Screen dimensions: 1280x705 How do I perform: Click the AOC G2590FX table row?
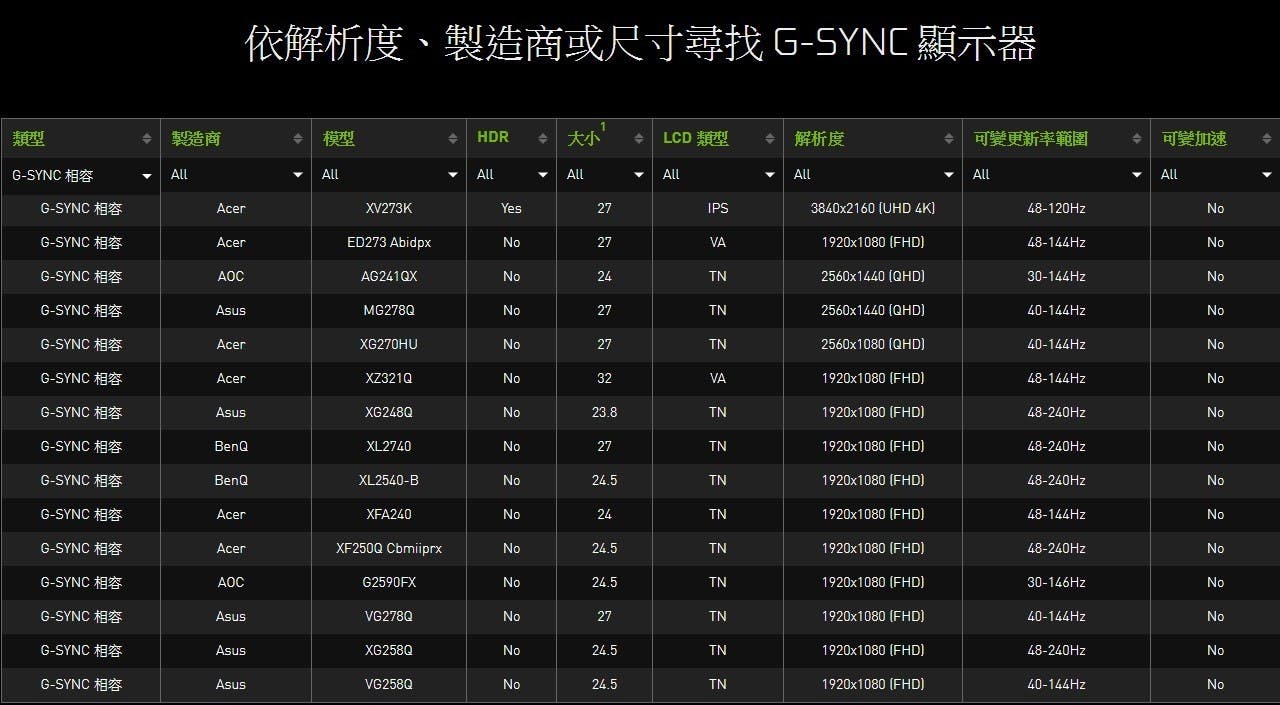(640, 583)
